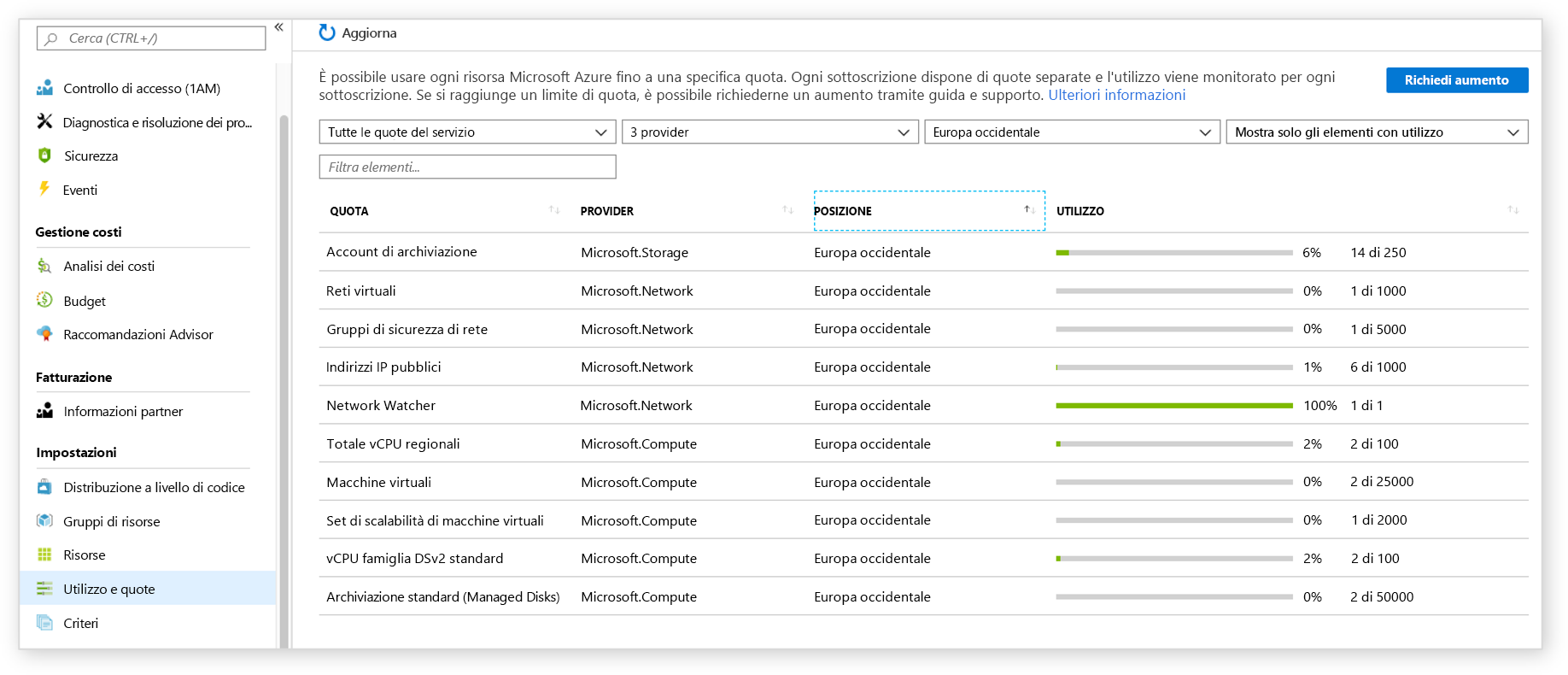Select the Network Watcher row
This screenshot has width=1568, height=675.
coord(923,405)
